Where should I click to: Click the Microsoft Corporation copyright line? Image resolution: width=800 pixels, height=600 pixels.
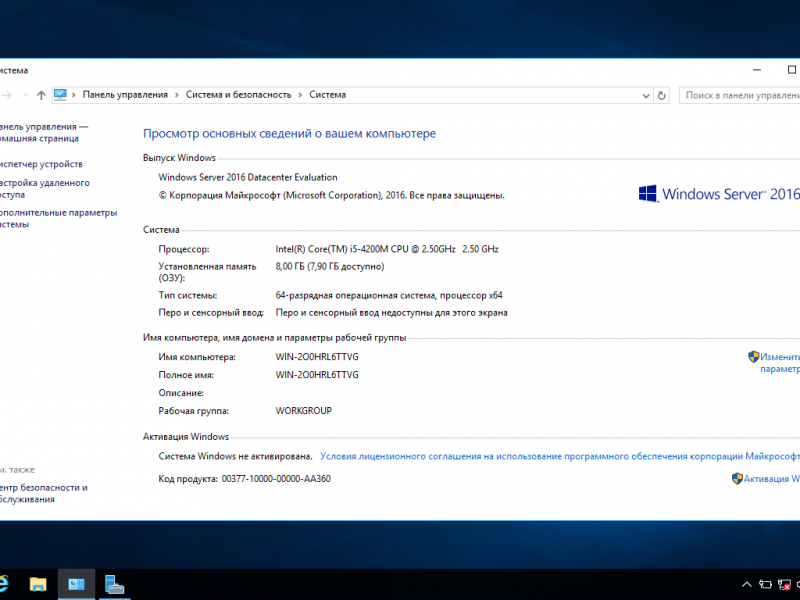point(332,195)
